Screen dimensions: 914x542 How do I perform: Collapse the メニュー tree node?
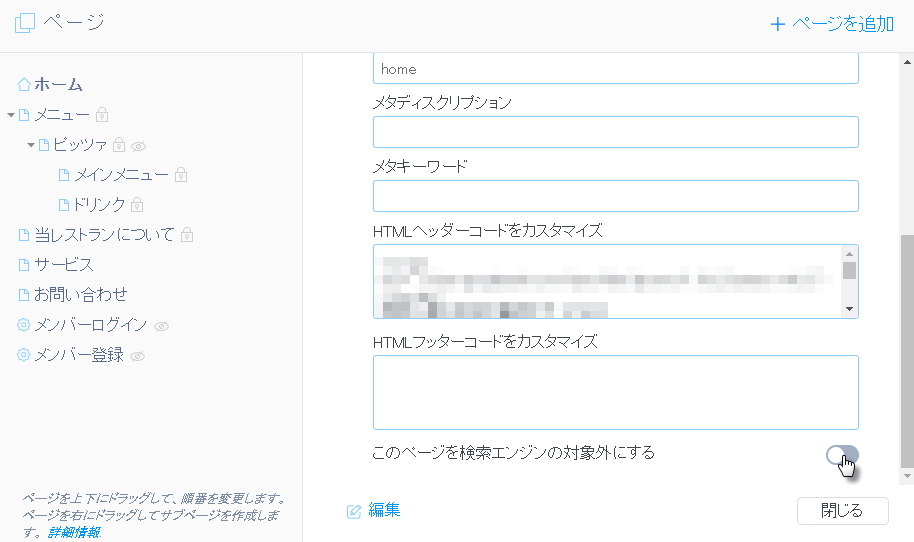(x=10, y=115)
